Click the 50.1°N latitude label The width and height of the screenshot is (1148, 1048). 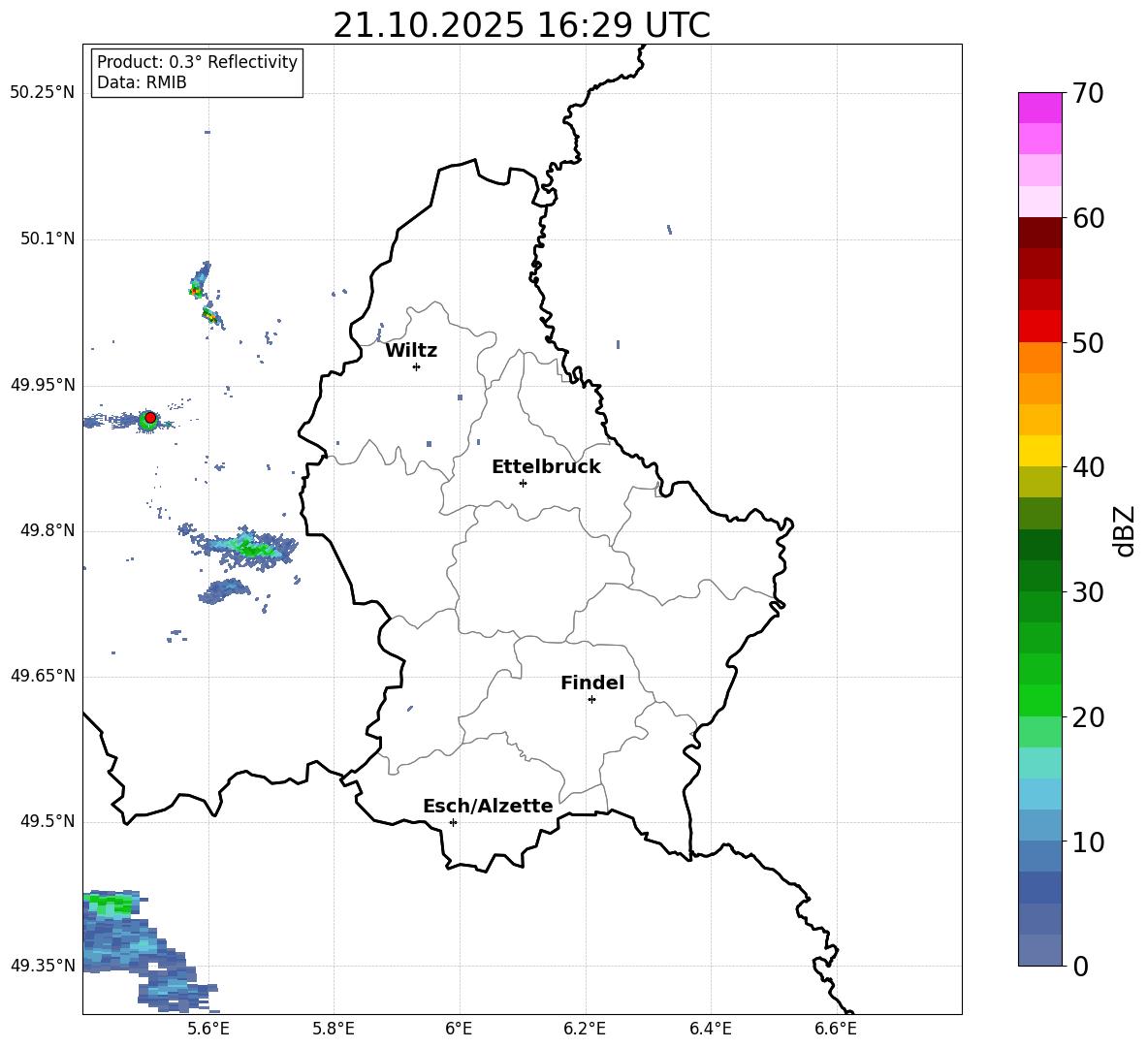[47, 239]
